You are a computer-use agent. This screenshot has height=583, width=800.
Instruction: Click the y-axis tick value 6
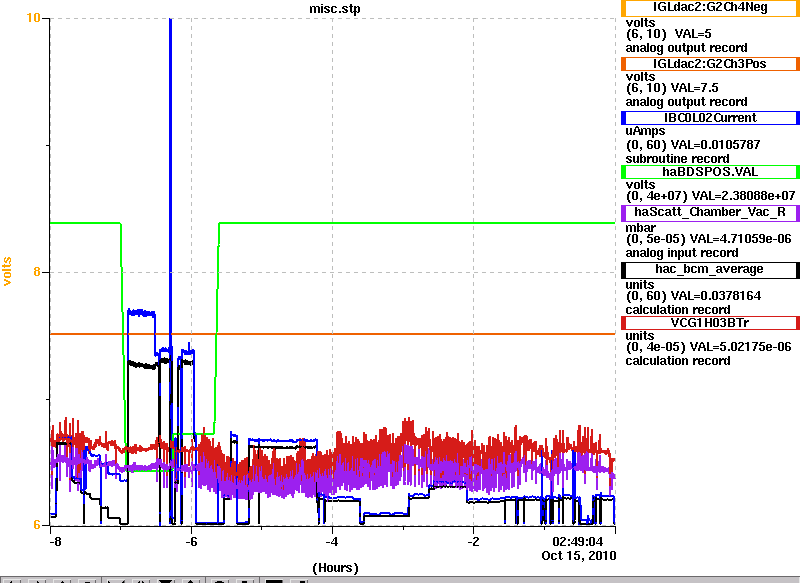pyautogui.click(x=37, y=524)
